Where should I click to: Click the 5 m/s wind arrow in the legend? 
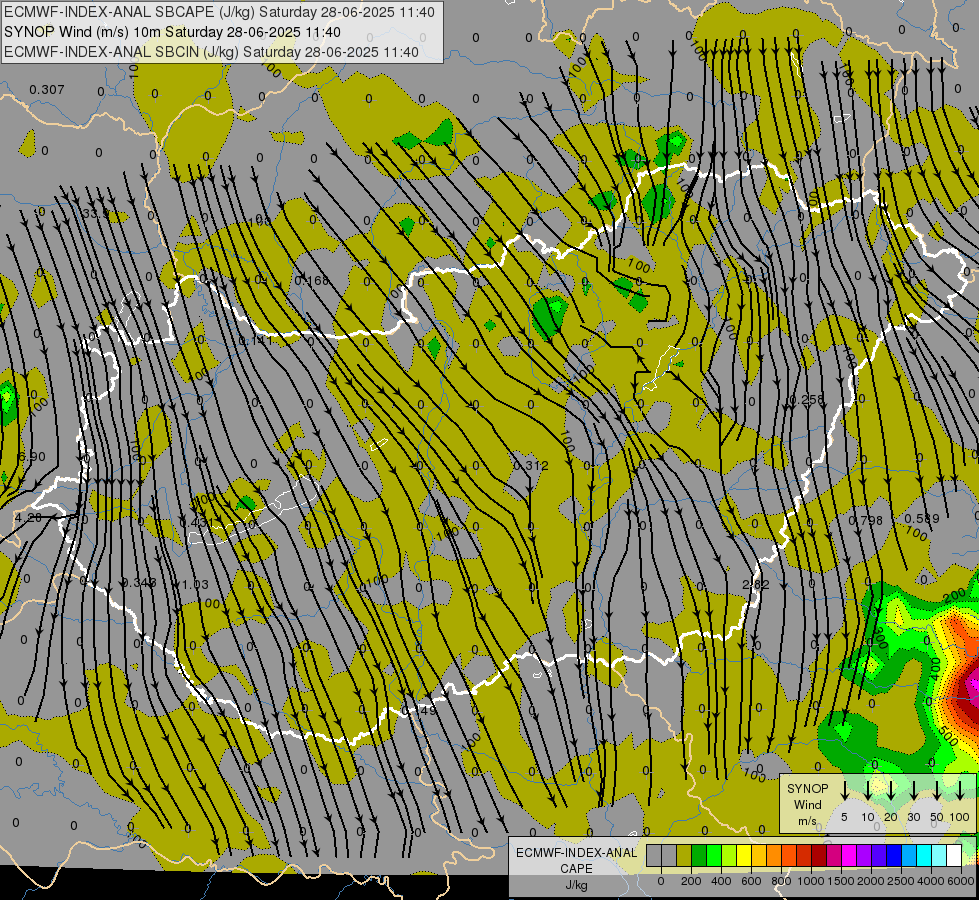[845, 791]
